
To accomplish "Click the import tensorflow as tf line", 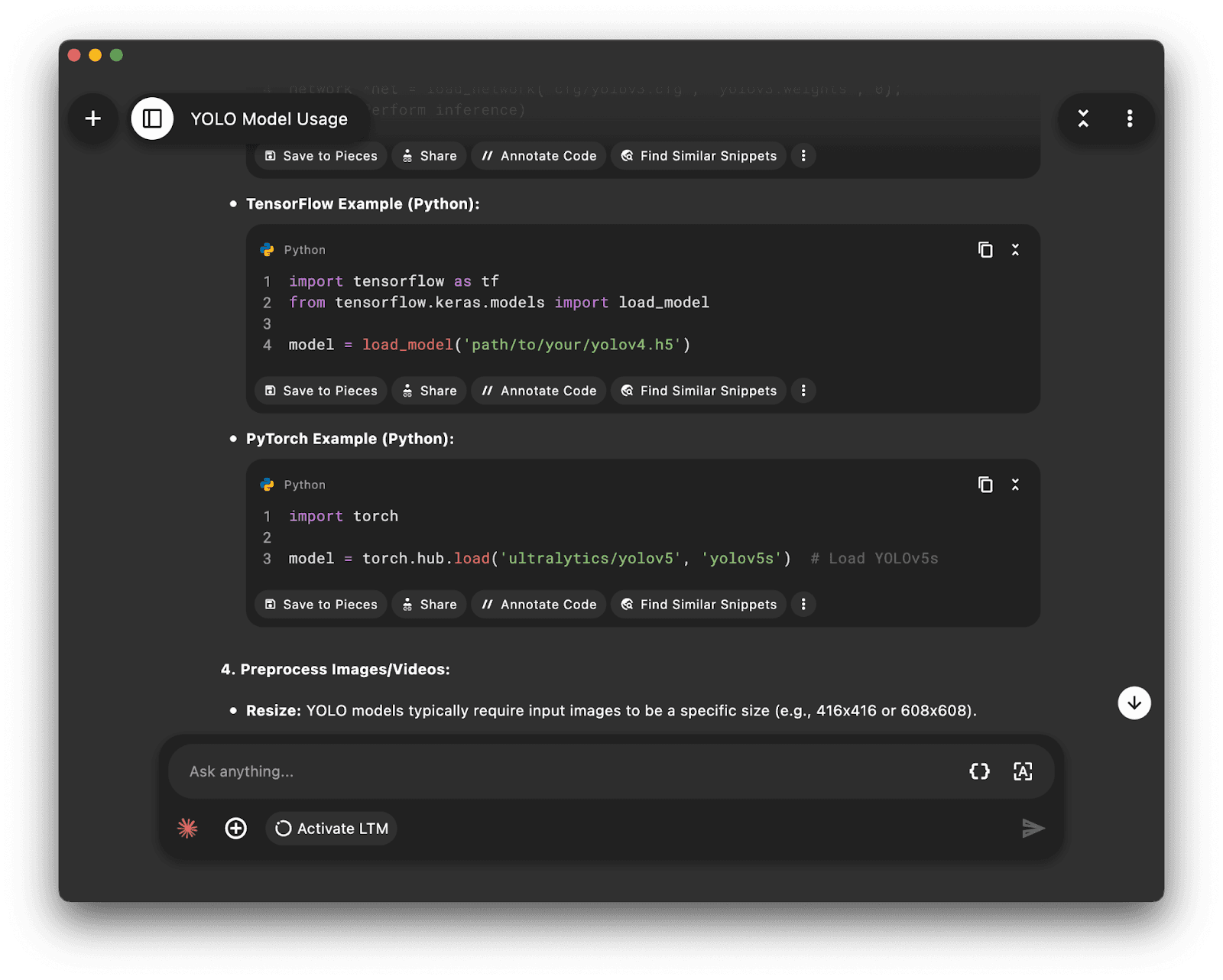I will [x=394, y=281].
